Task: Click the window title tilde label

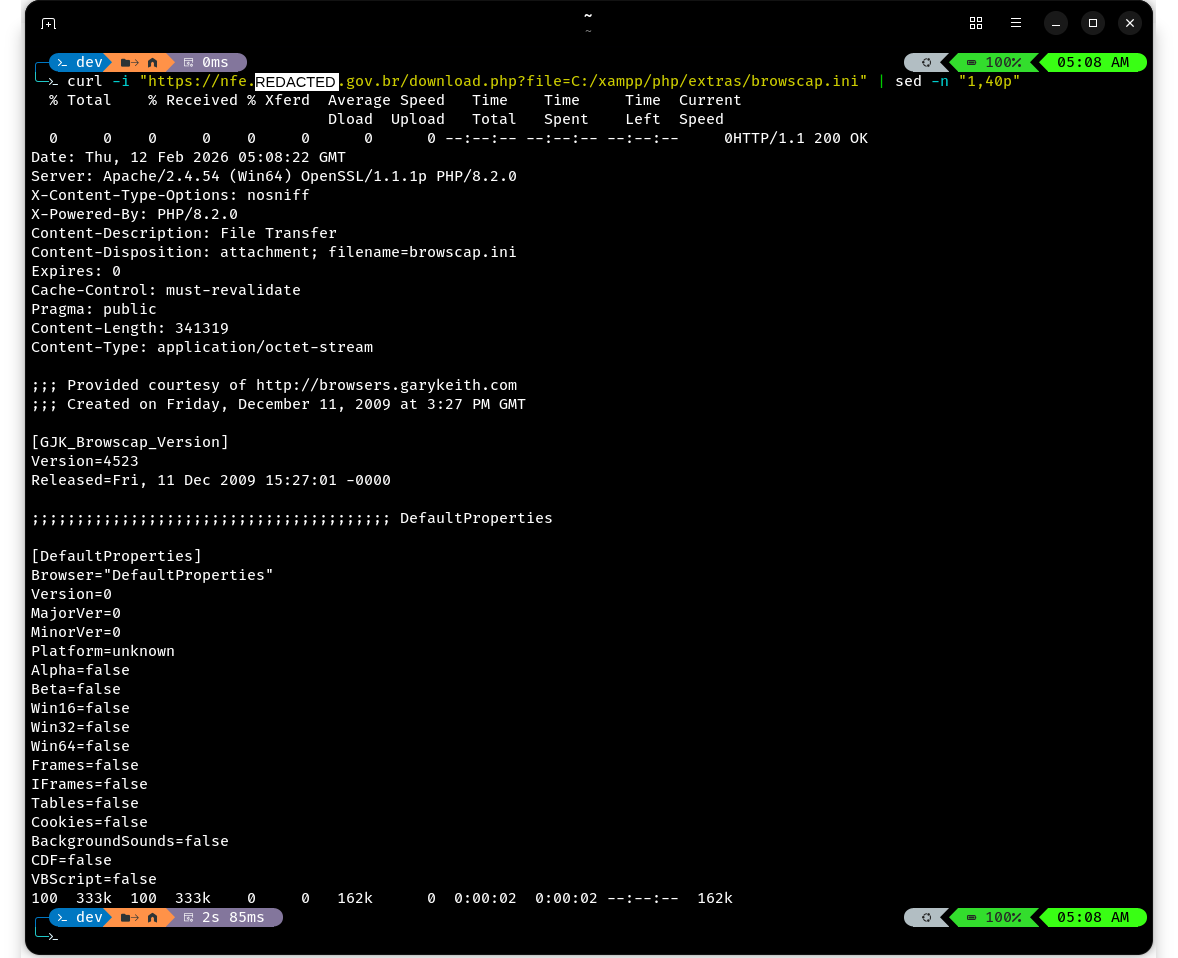Action: click(588, 16)
